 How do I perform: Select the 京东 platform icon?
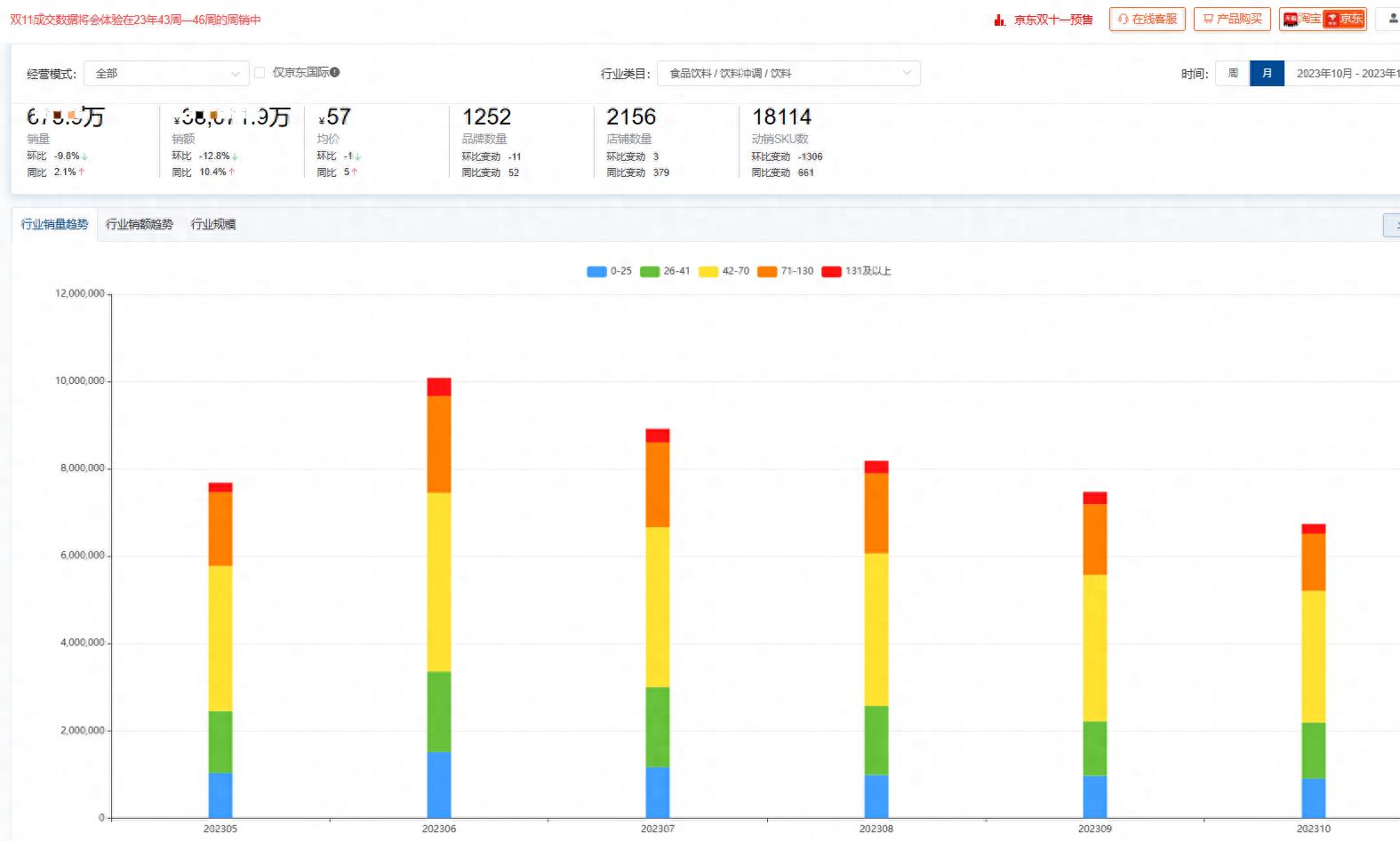pyautogui.click(x=1332, y=19)
